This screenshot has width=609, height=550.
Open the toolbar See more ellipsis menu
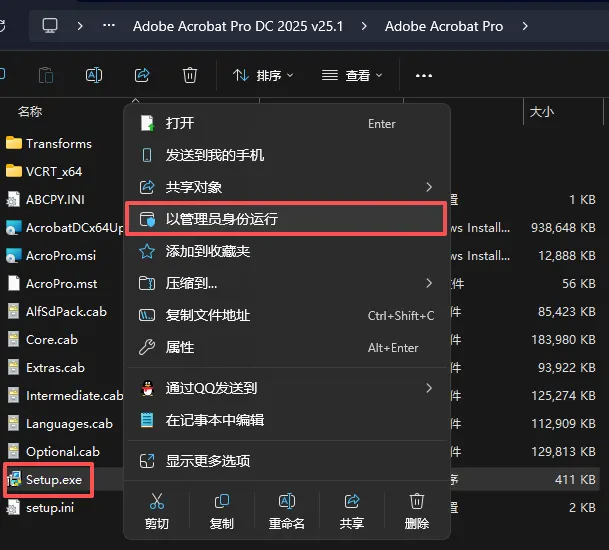click(x=424, y=75)
